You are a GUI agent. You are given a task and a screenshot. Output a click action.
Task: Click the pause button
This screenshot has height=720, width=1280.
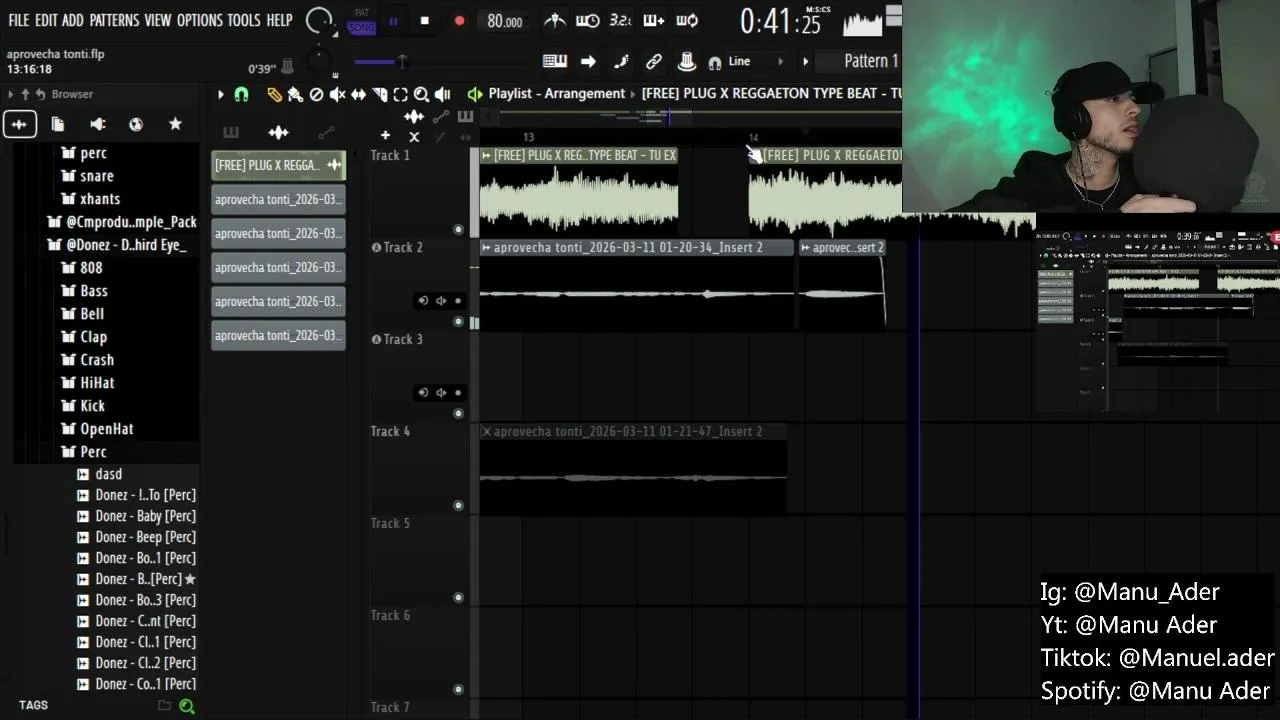[x=393, y=21]
